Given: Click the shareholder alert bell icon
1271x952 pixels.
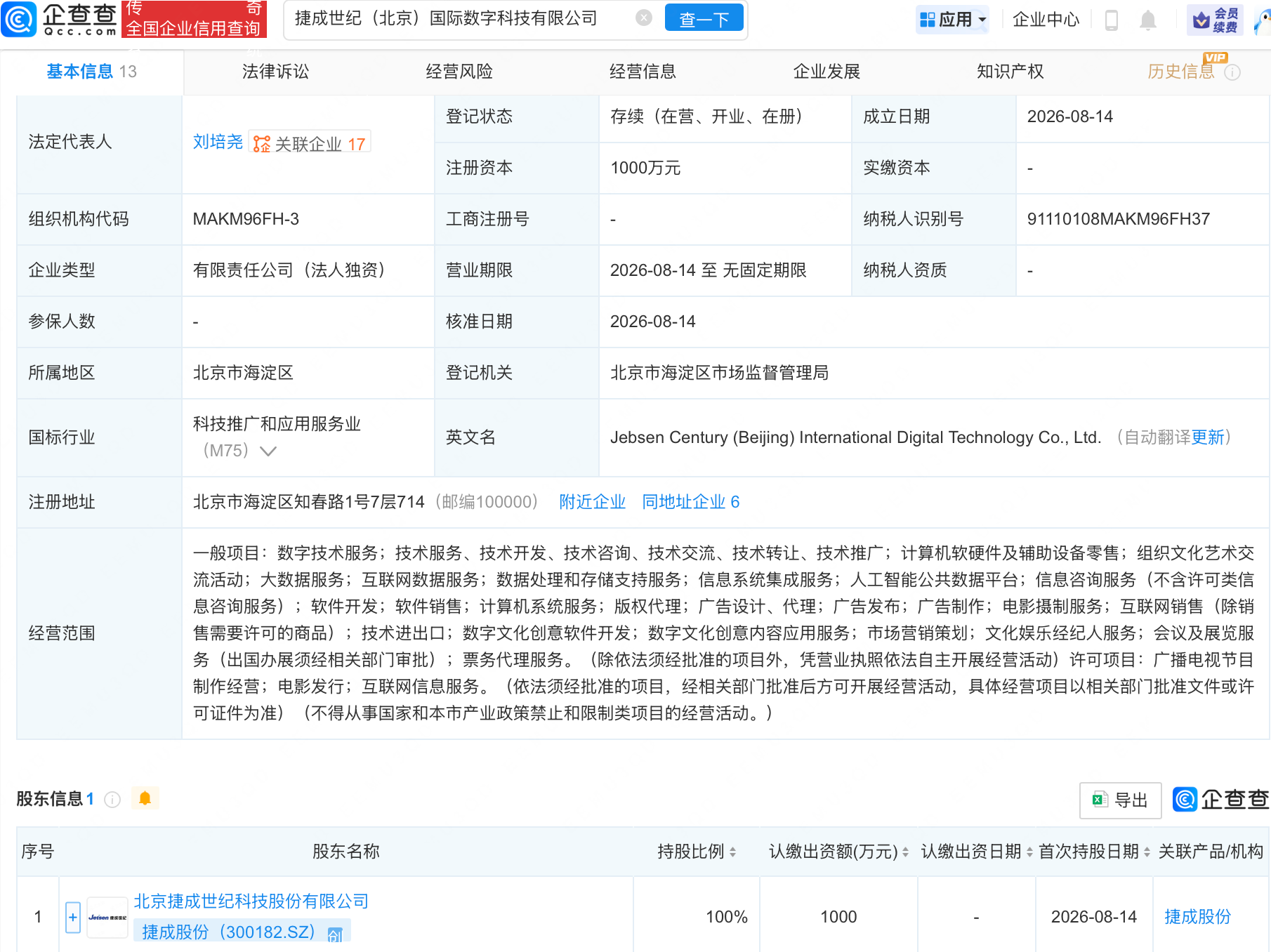Looking at the screenshot, I should pos(145,798).
